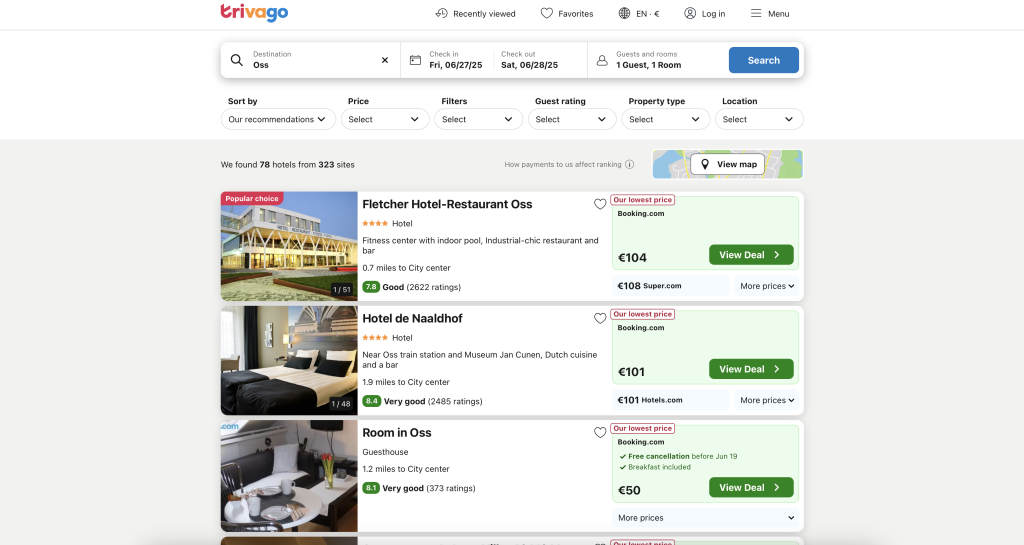Favorite Hotel de Naaldhof with heart
The height and width of the screenshot is (545, 1024).
tap(600, 319)
